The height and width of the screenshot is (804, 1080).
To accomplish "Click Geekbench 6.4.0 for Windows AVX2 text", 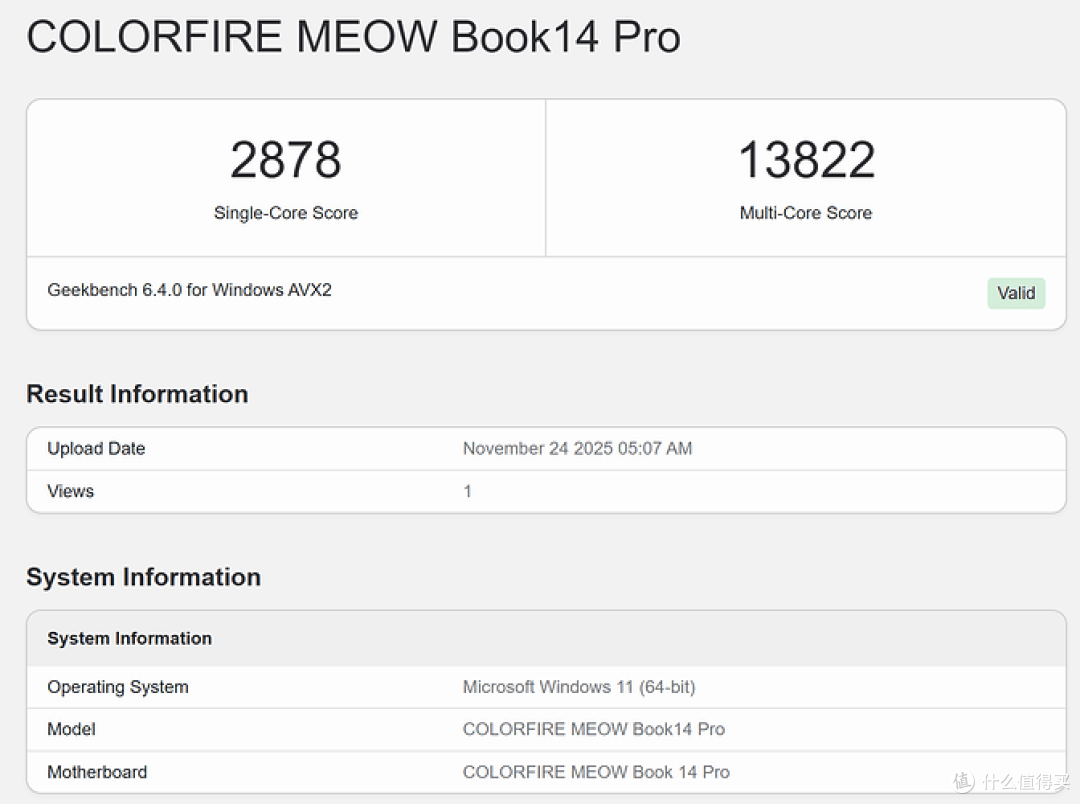I will pos(189,290).
